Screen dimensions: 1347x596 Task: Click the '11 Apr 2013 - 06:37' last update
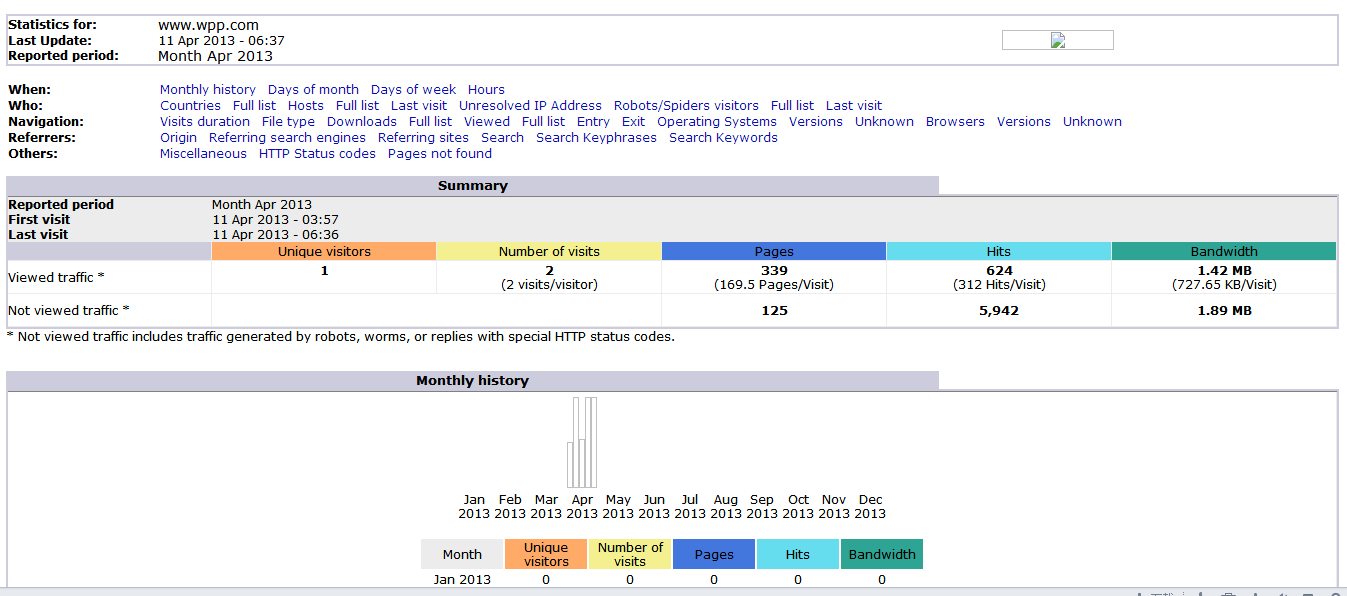222,41
